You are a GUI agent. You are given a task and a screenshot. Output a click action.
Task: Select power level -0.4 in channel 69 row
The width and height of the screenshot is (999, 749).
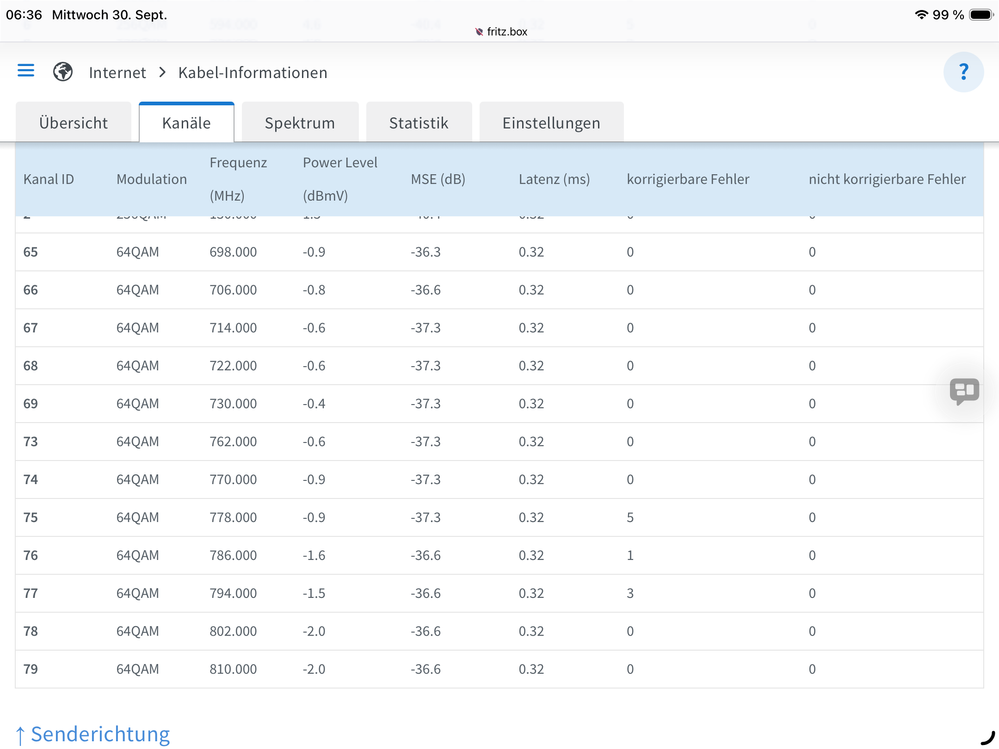coord(314,403)
